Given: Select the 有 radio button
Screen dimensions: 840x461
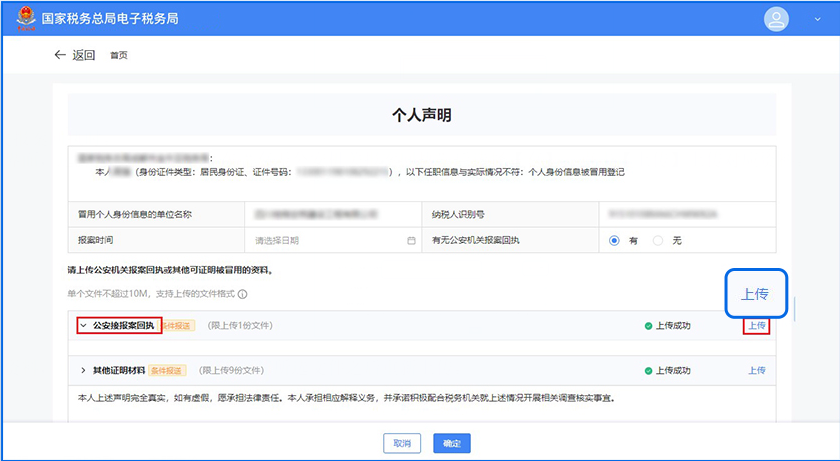Looking at the screenshot, I should (614, 241).
